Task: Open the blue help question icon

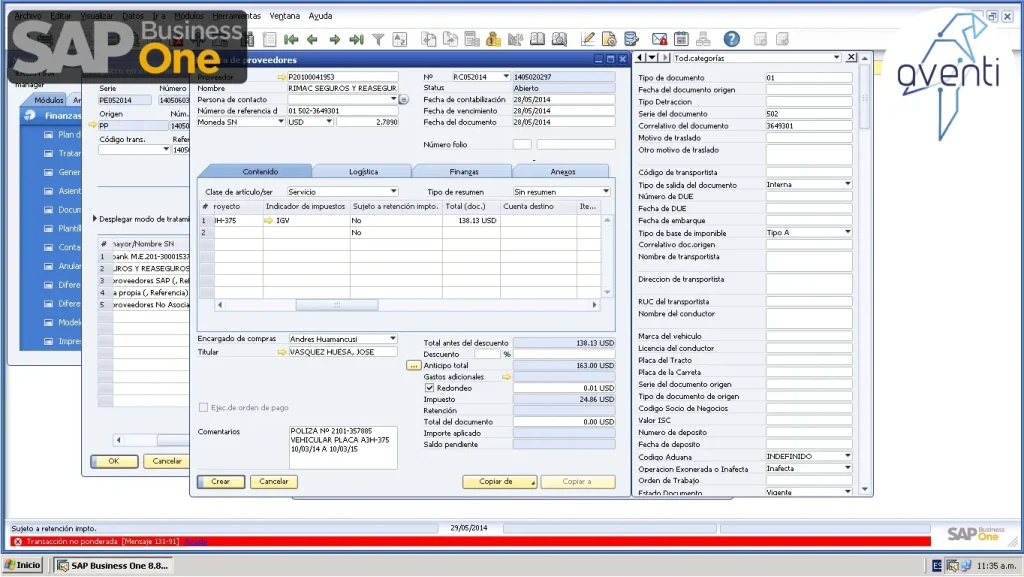Action: coord(731,40)
